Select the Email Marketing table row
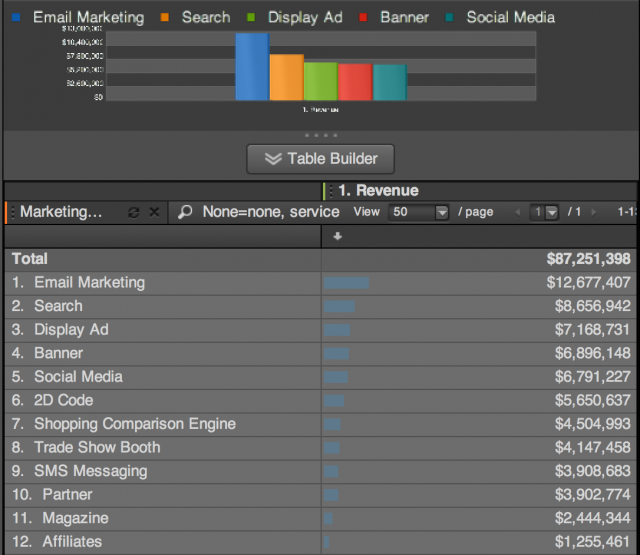The image size is (640, 555). point(320,283)
